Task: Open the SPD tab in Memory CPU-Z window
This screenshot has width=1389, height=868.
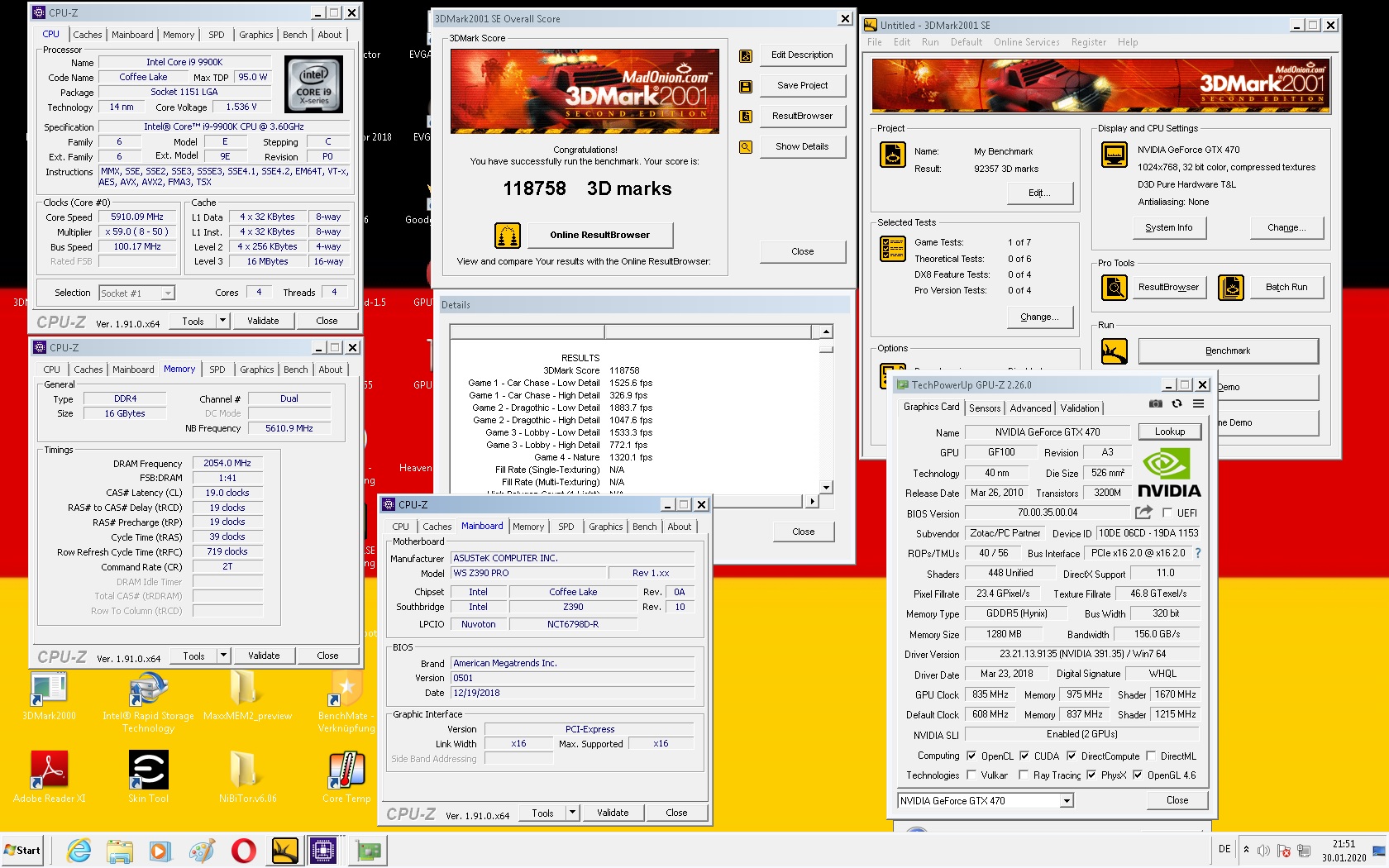Action: tap(217, 370)
